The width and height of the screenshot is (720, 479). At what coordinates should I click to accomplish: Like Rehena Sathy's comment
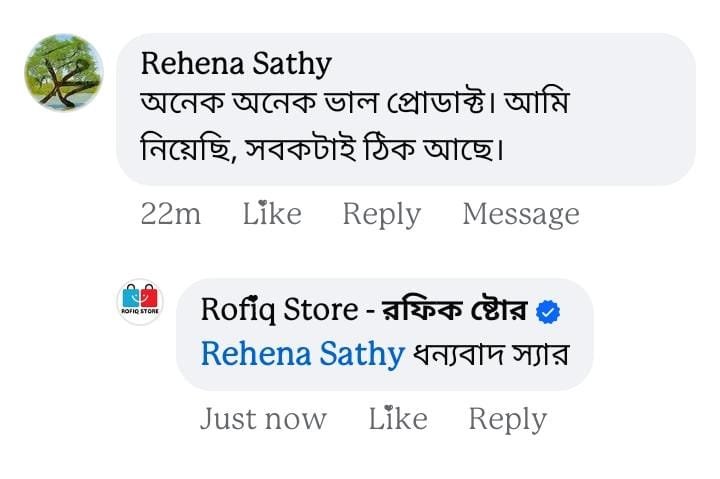click(272, 214)
